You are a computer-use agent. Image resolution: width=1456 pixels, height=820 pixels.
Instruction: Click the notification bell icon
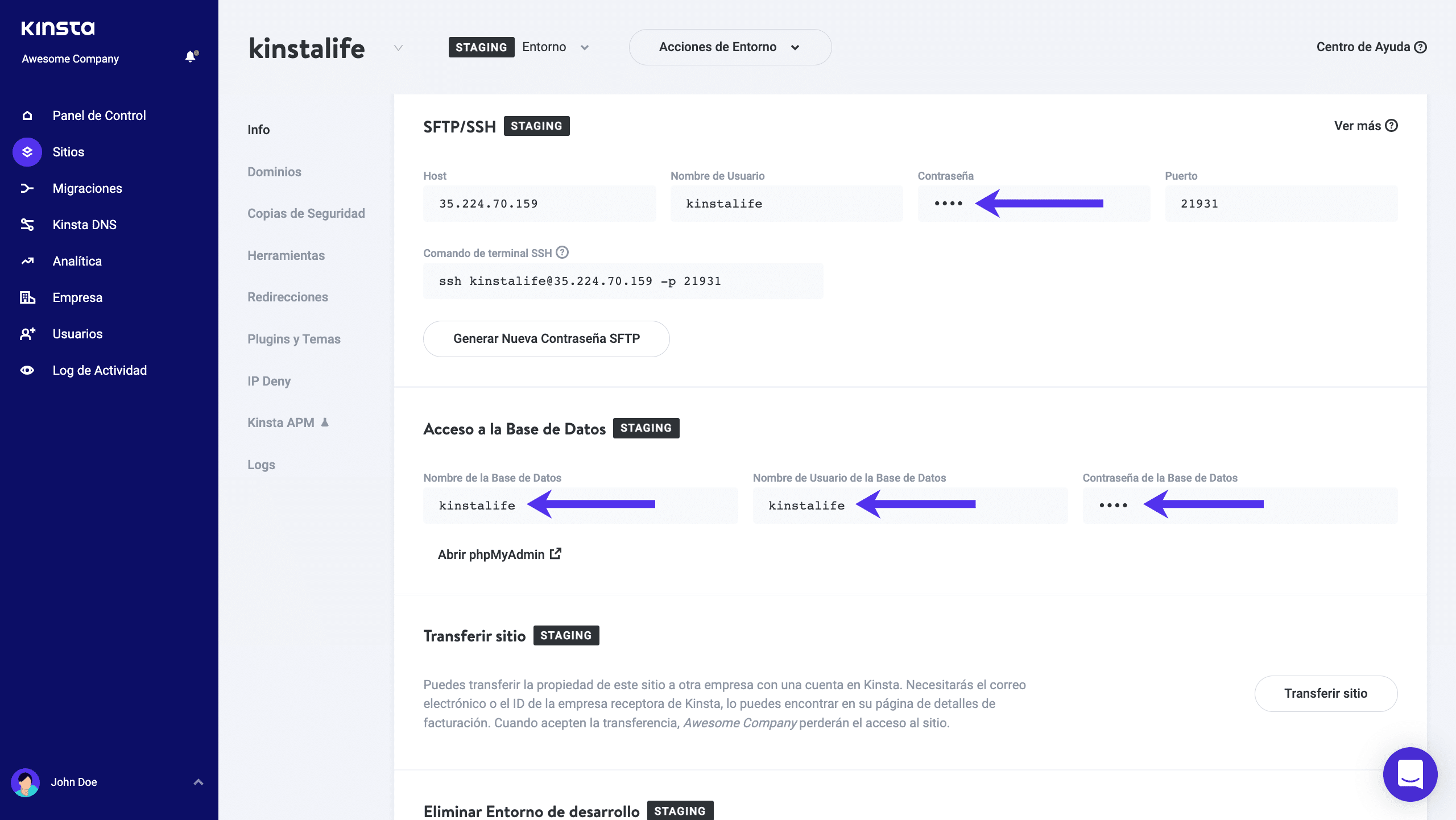191,56
